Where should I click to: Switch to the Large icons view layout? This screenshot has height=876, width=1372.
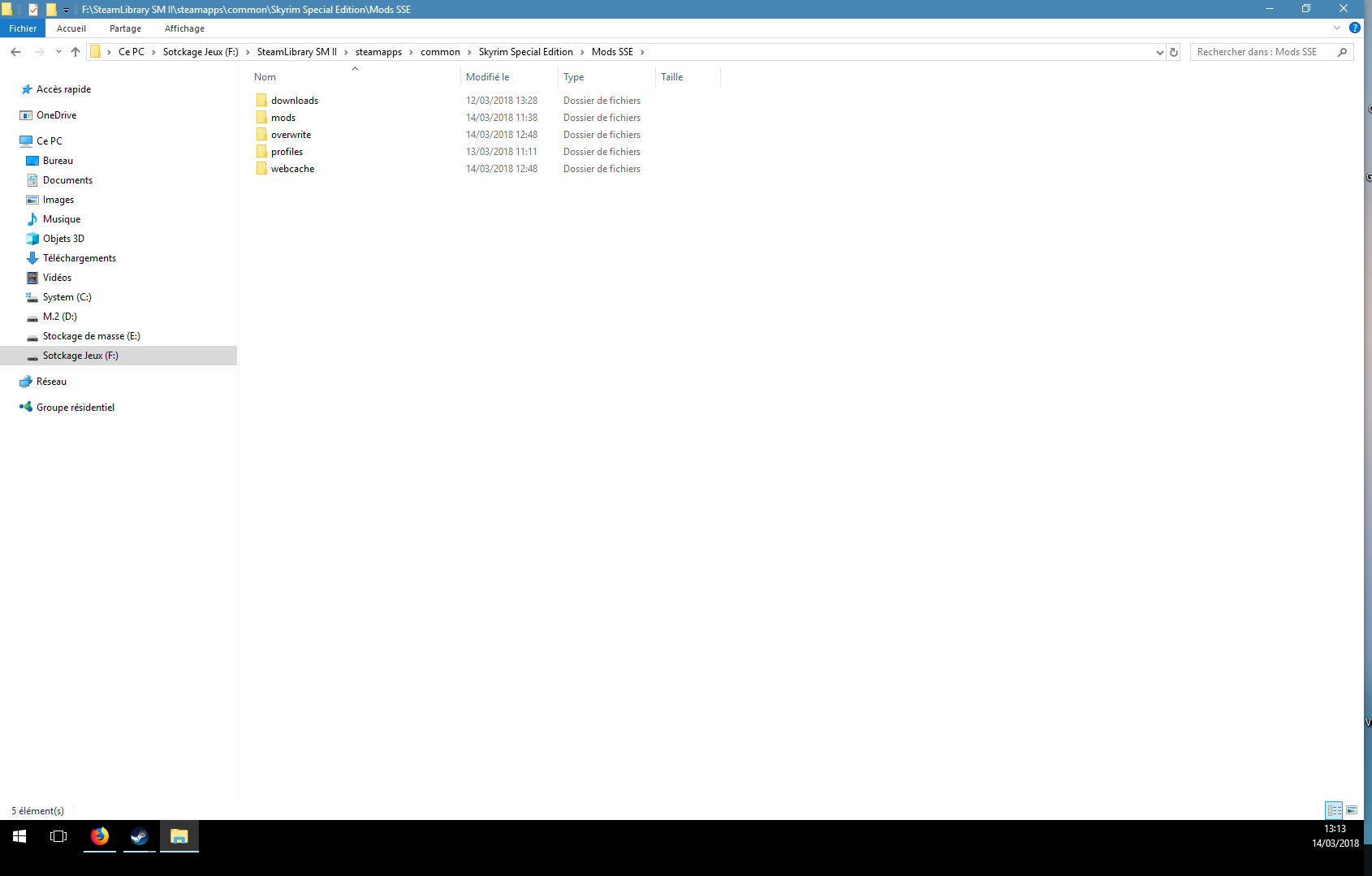(x=1352, y=810)
